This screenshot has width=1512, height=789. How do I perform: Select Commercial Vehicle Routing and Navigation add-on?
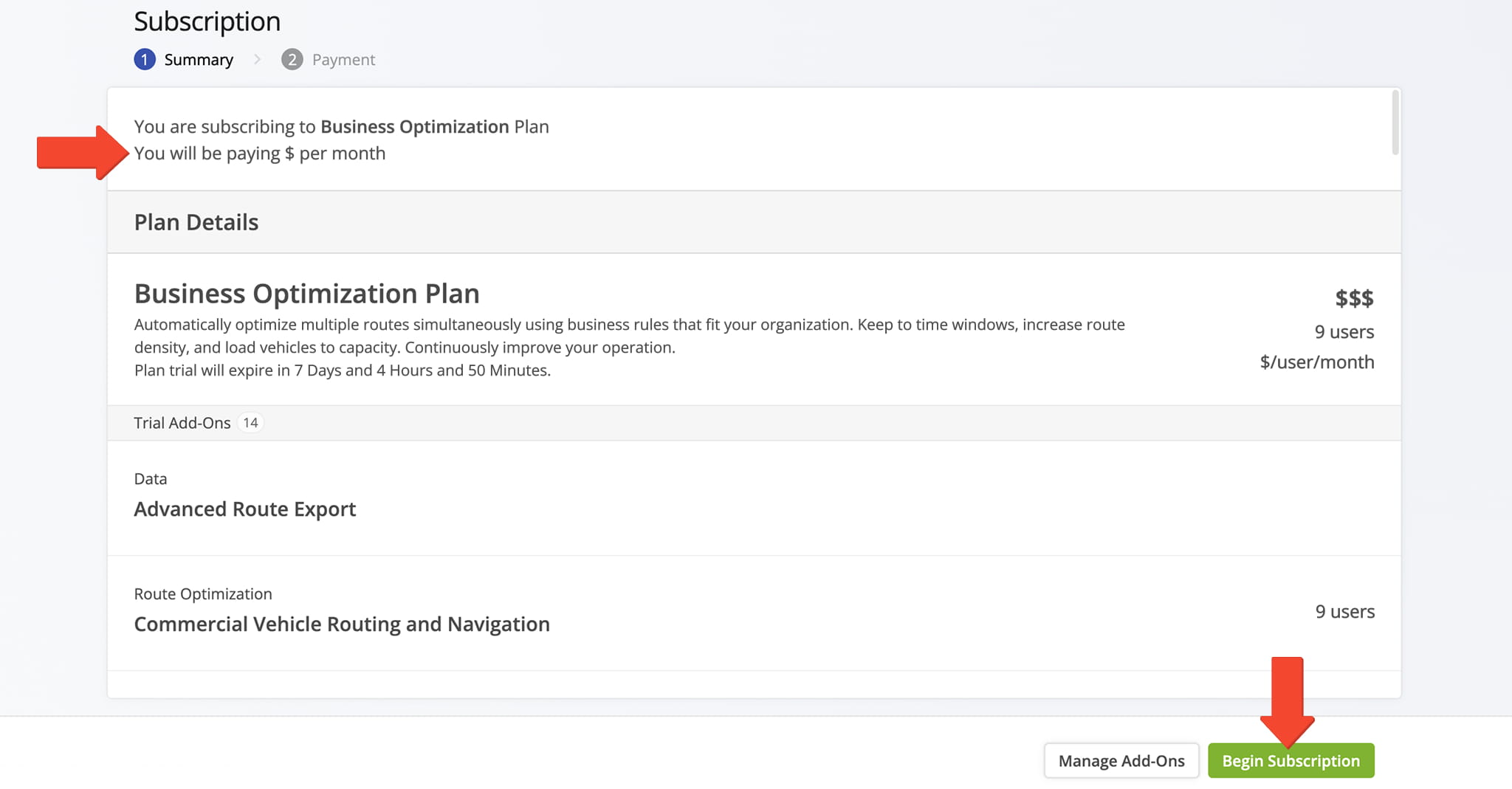click(x=342, y=624)
